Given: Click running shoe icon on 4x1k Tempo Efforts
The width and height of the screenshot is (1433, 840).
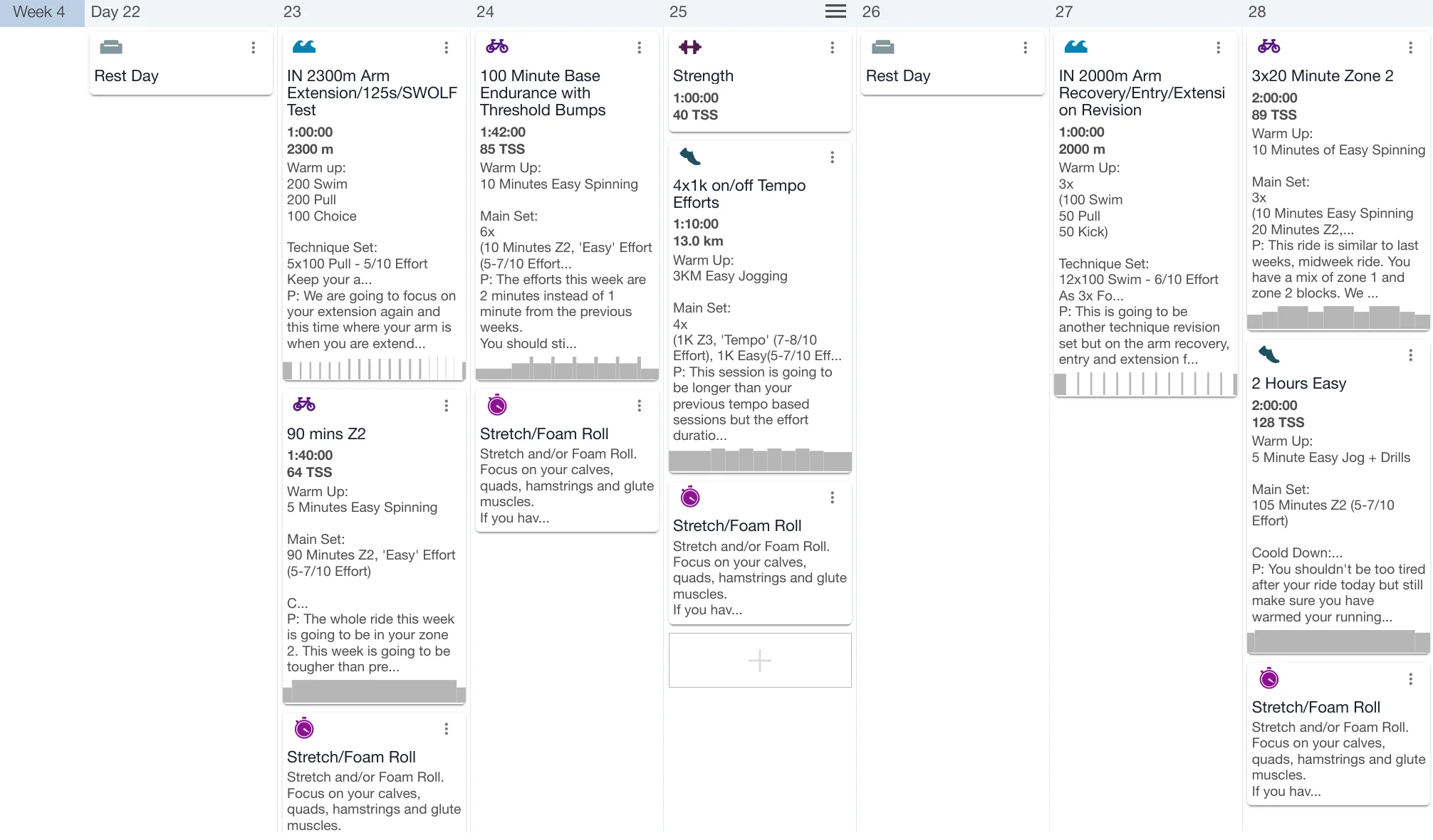Looking at the screenshot, I should (689, 157).
